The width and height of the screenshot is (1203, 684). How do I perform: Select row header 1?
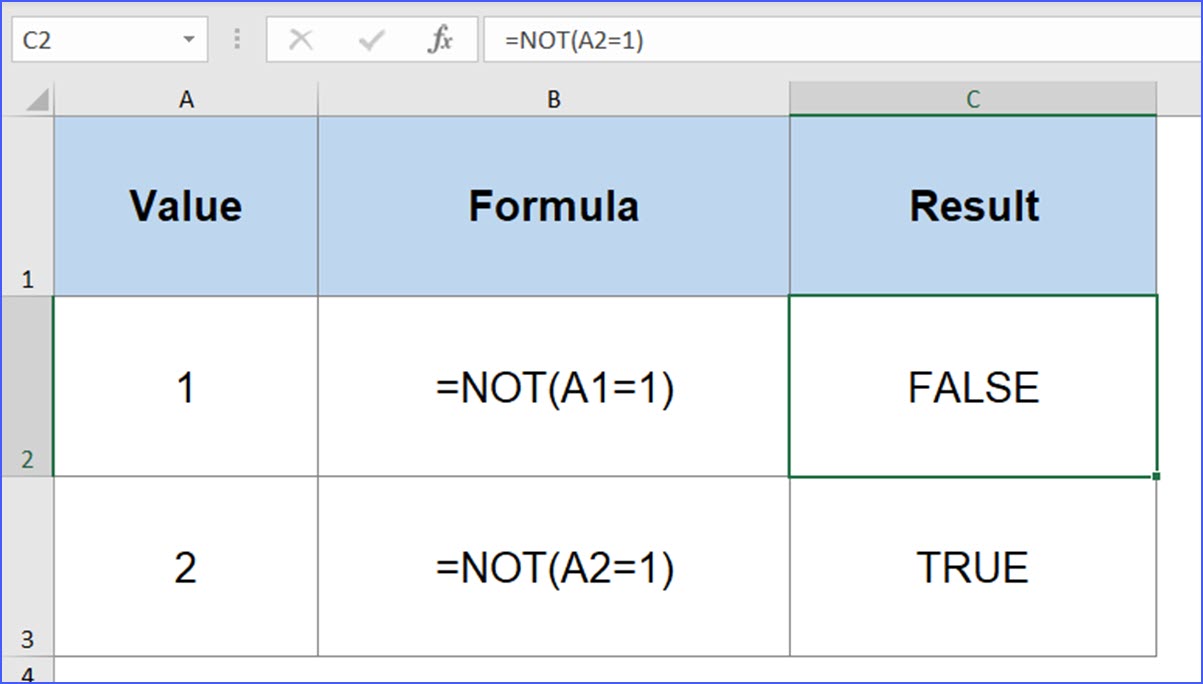[x=30, y=205]
